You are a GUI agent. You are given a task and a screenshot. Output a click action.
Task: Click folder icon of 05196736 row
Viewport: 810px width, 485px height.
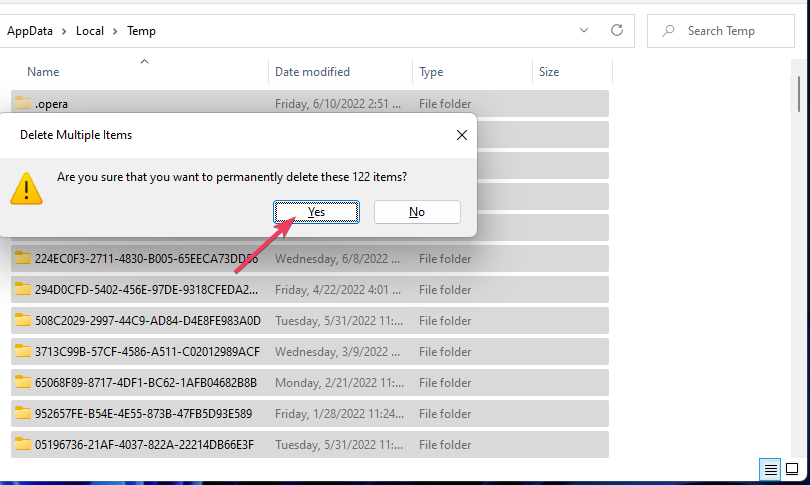point(22,444)
